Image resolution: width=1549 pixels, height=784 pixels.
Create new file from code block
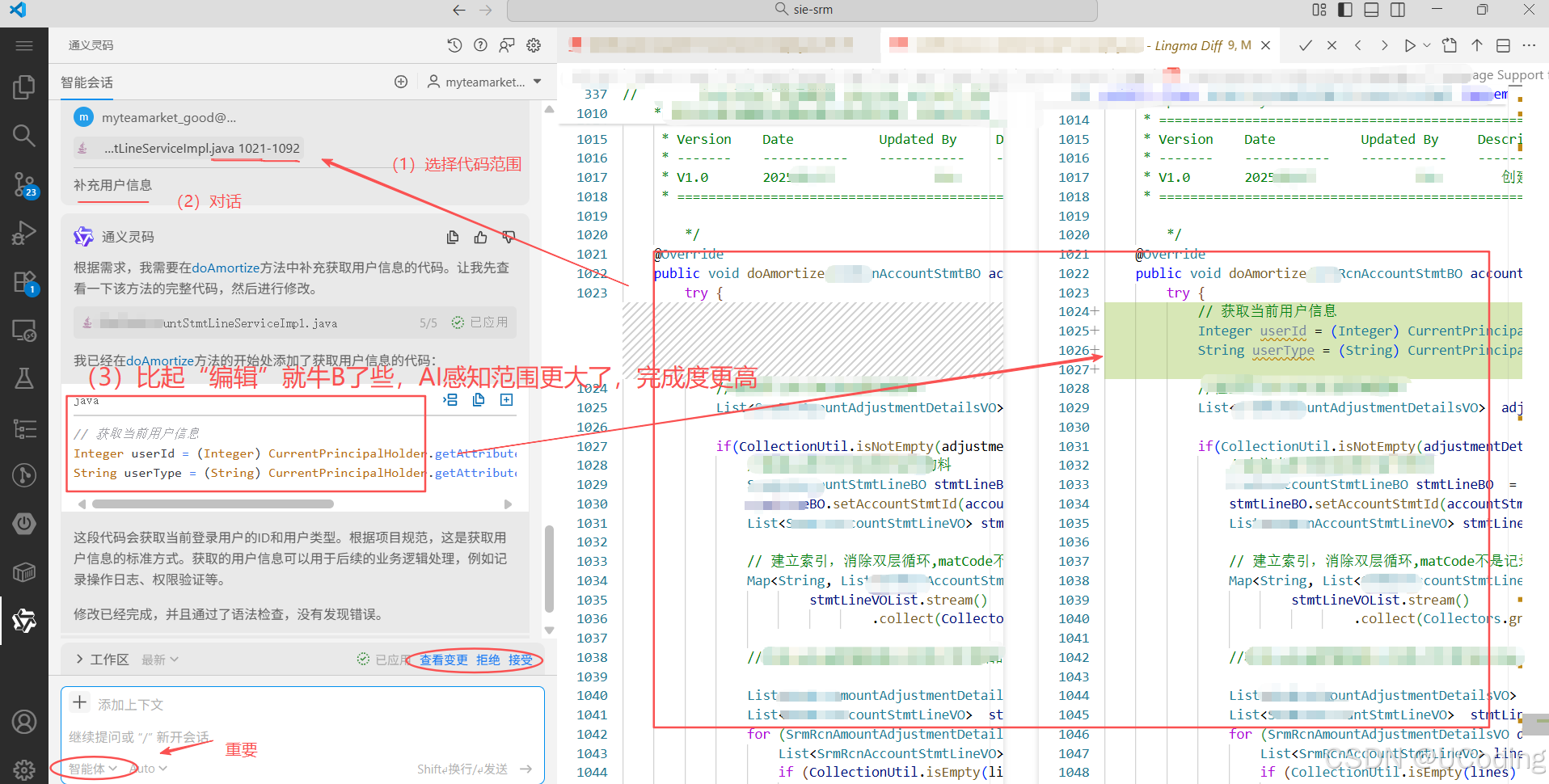507,400
